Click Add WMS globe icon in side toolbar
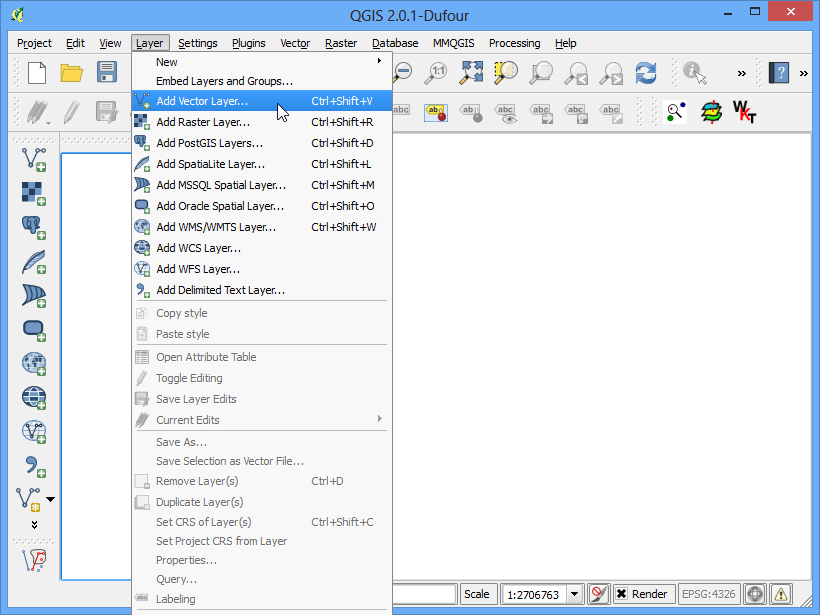This screenshot has width=820, height=615. pyautogui.click(x=34, y=364)
